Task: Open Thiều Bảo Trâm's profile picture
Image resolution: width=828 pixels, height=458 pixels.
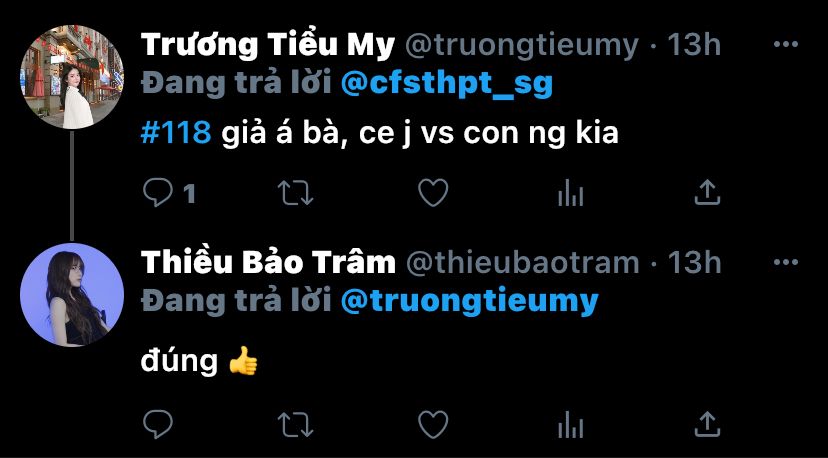Action: tap(72, 295)
